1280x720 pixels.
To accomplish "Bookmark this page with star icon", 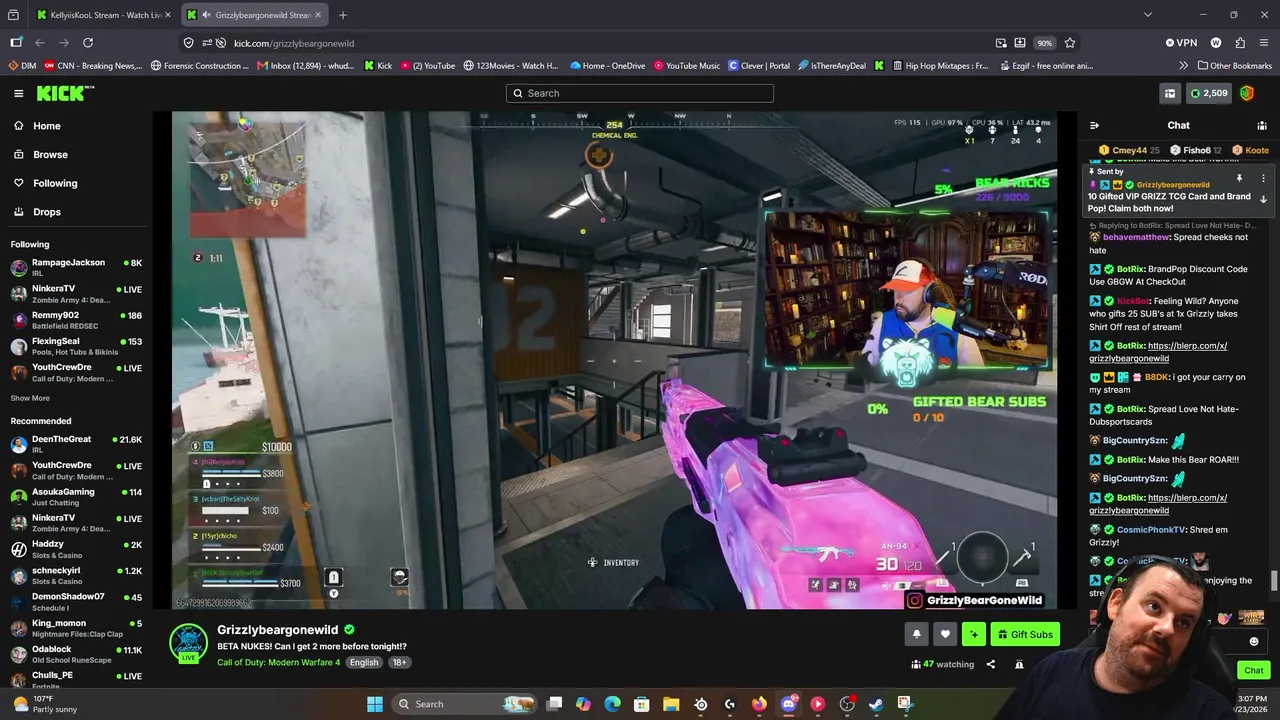I will (x=1070, y=43).
